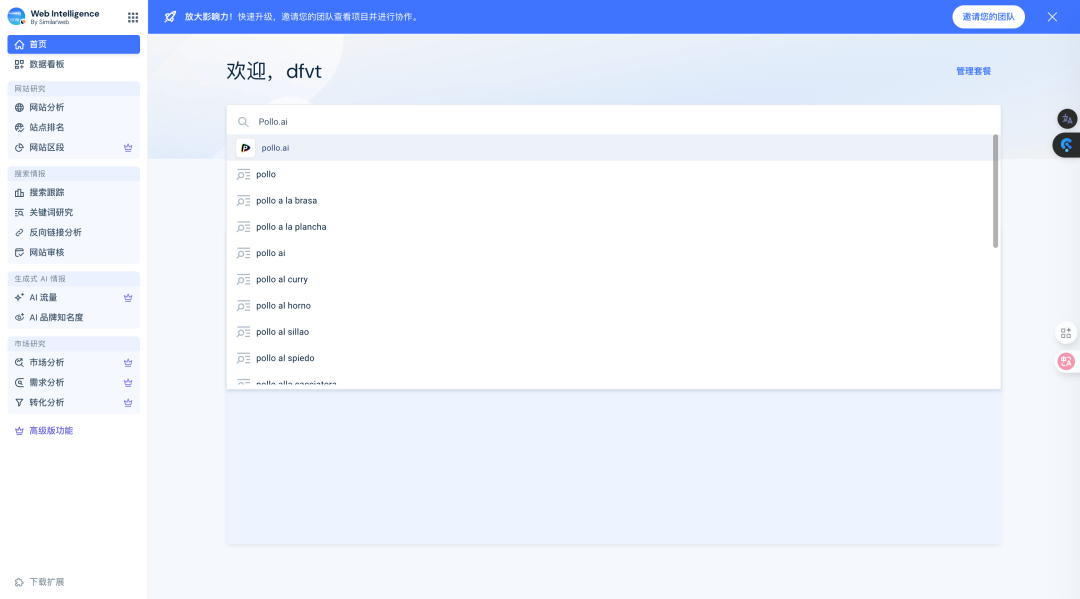Open 搜索跟踪 search tracking
Screen dimensions: 1080x599
pyautogui.click(x=74, y=192)
